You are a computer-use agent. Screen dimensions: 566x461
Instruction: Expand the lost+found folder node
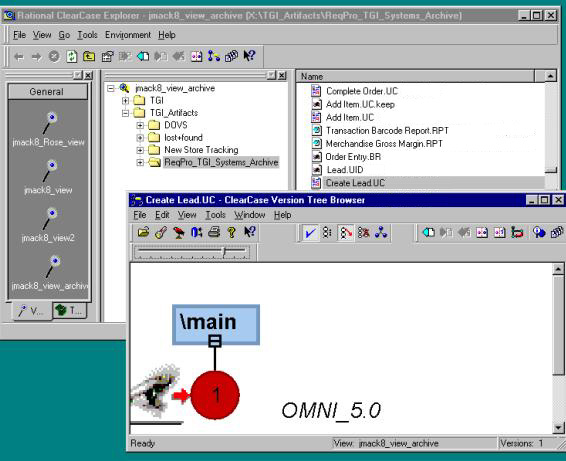point(140,138)
